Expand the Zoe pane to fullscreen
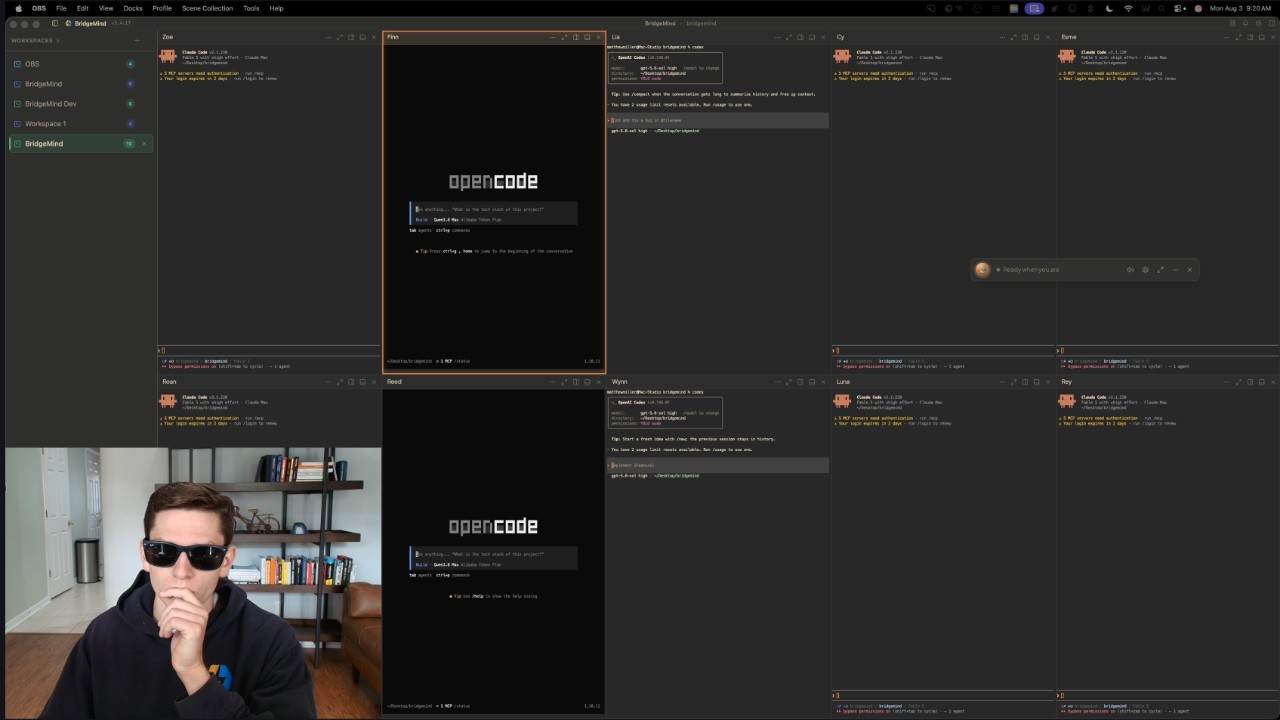The image size is (1280, 720). click(340, 37)
